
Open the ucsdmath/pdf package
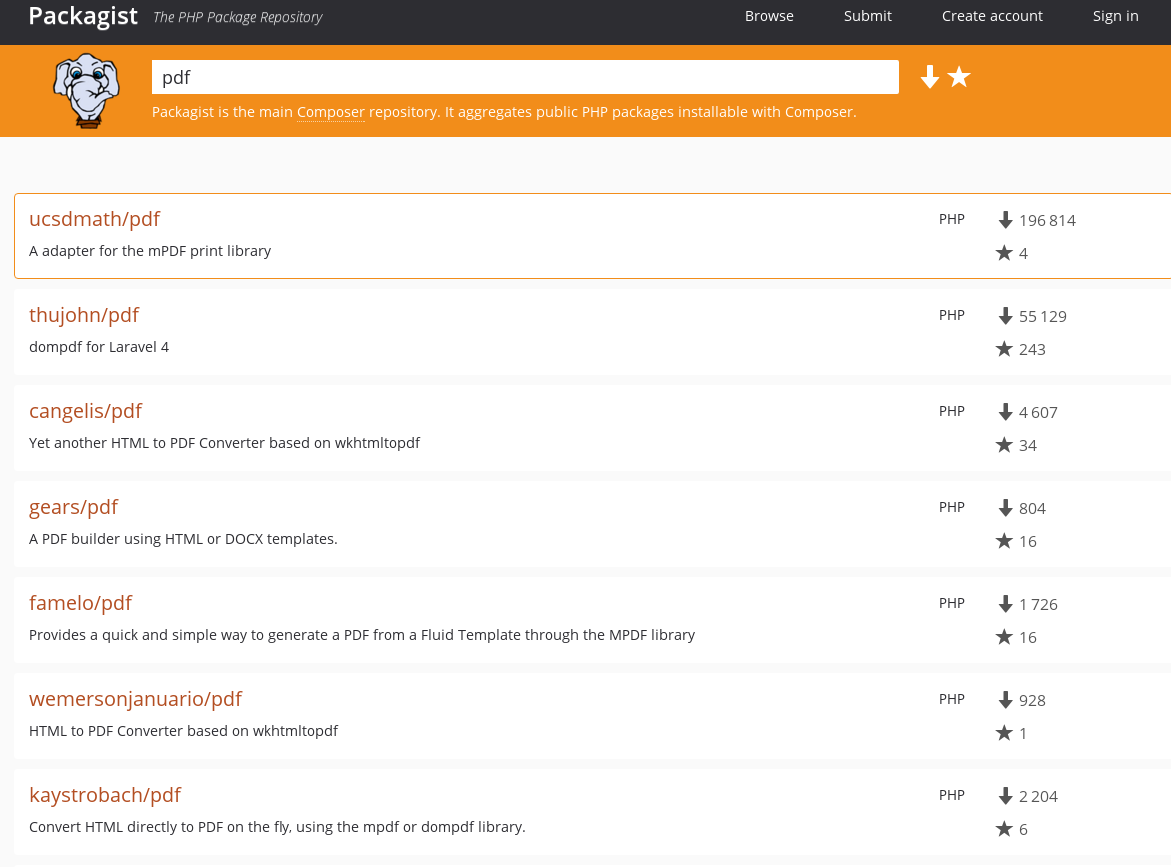(x=95, y=219)
